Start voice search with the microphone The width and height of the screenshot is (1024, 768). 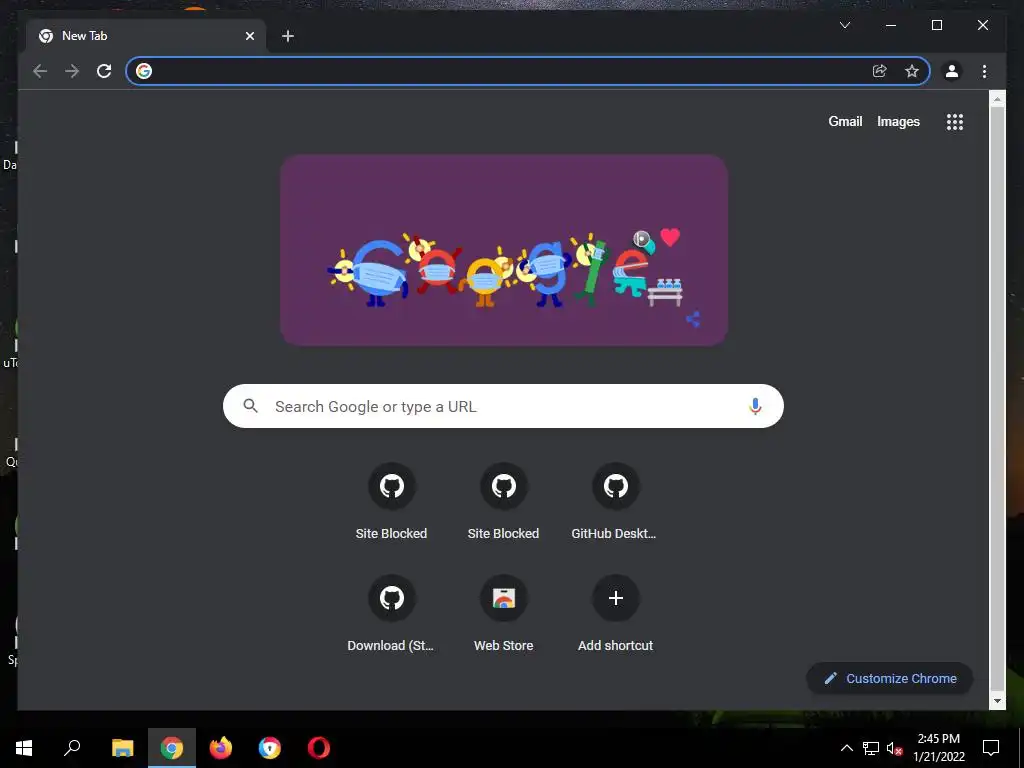(755, 406)
